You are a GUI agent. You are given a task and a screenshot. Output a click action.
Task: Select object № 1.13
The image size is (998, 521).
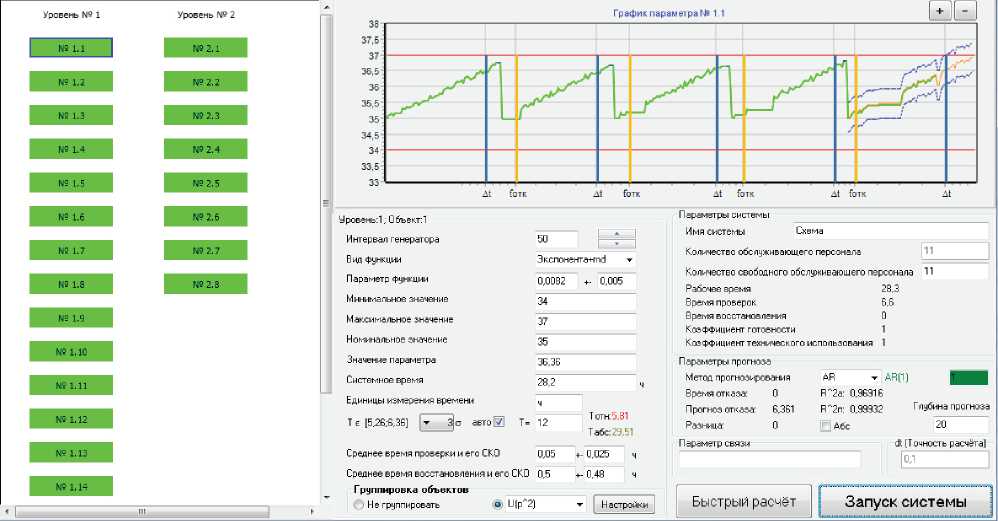pos(71,452)
